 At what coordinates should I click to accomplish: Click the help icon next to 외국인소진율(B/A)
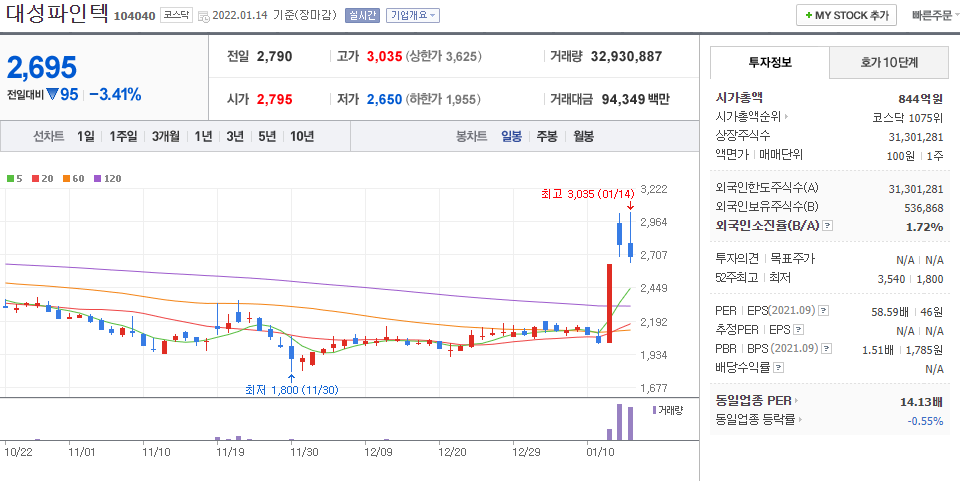[x=828, y=226]
